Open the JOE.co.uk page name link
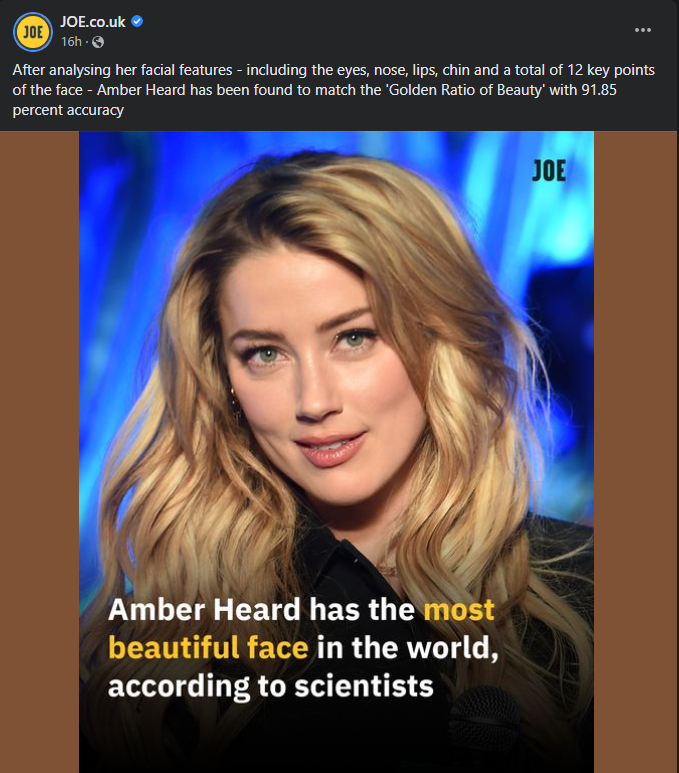Viewport: 679px width, 773px height. coord(93,22)
